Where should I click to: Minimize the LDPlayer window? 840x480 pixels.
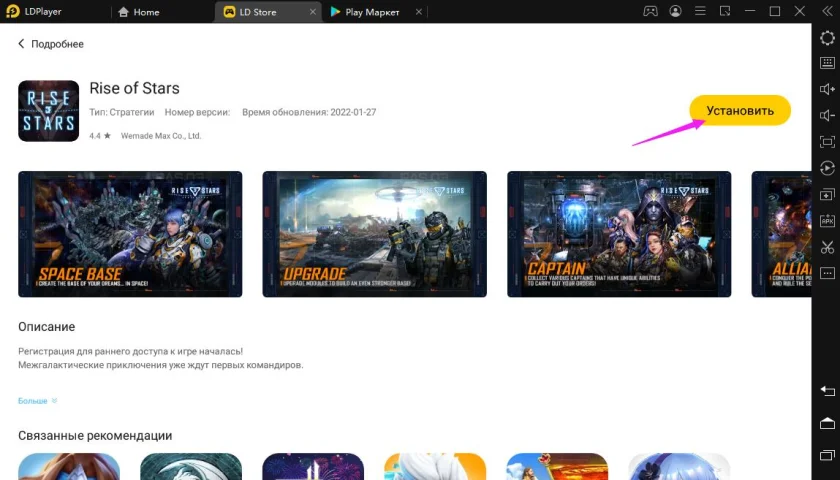[x=750, y=11]
